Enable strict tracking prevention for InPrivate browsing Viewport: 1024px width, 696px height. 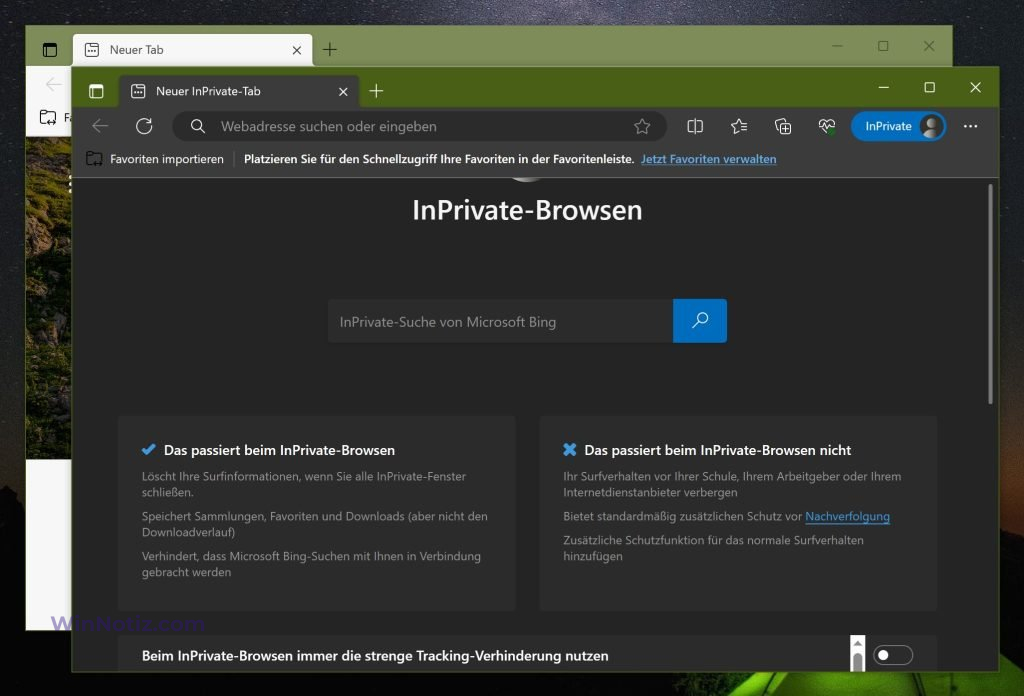[893, 655]
